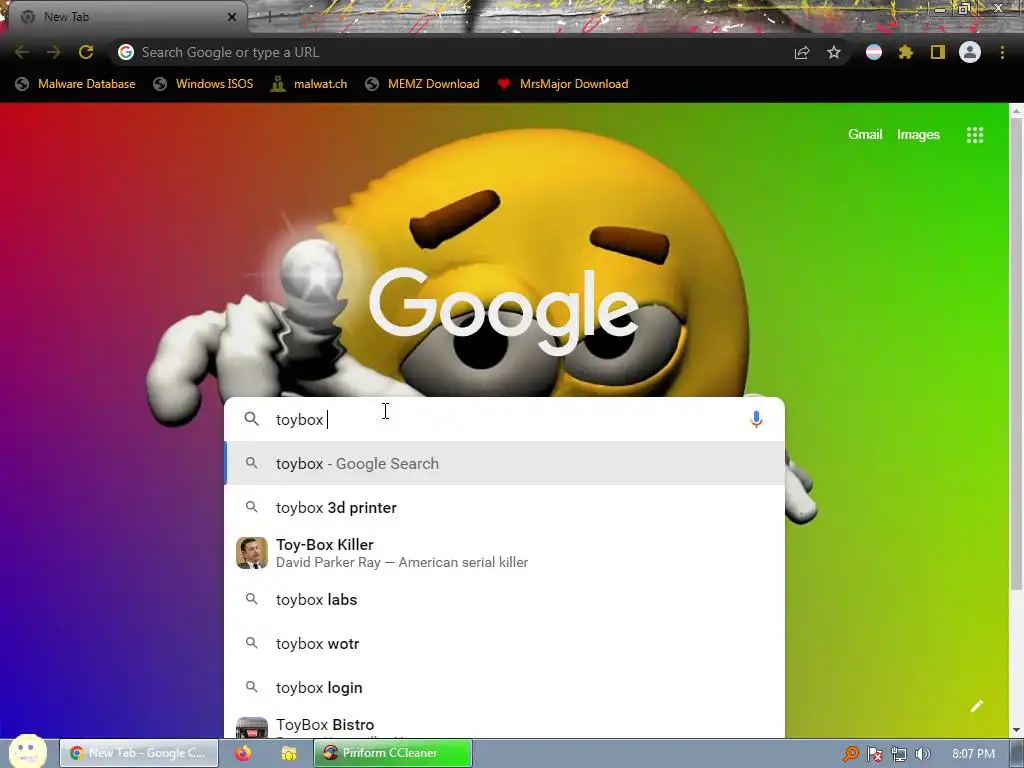Open the Action Center flag tray icon

[874, 754]
